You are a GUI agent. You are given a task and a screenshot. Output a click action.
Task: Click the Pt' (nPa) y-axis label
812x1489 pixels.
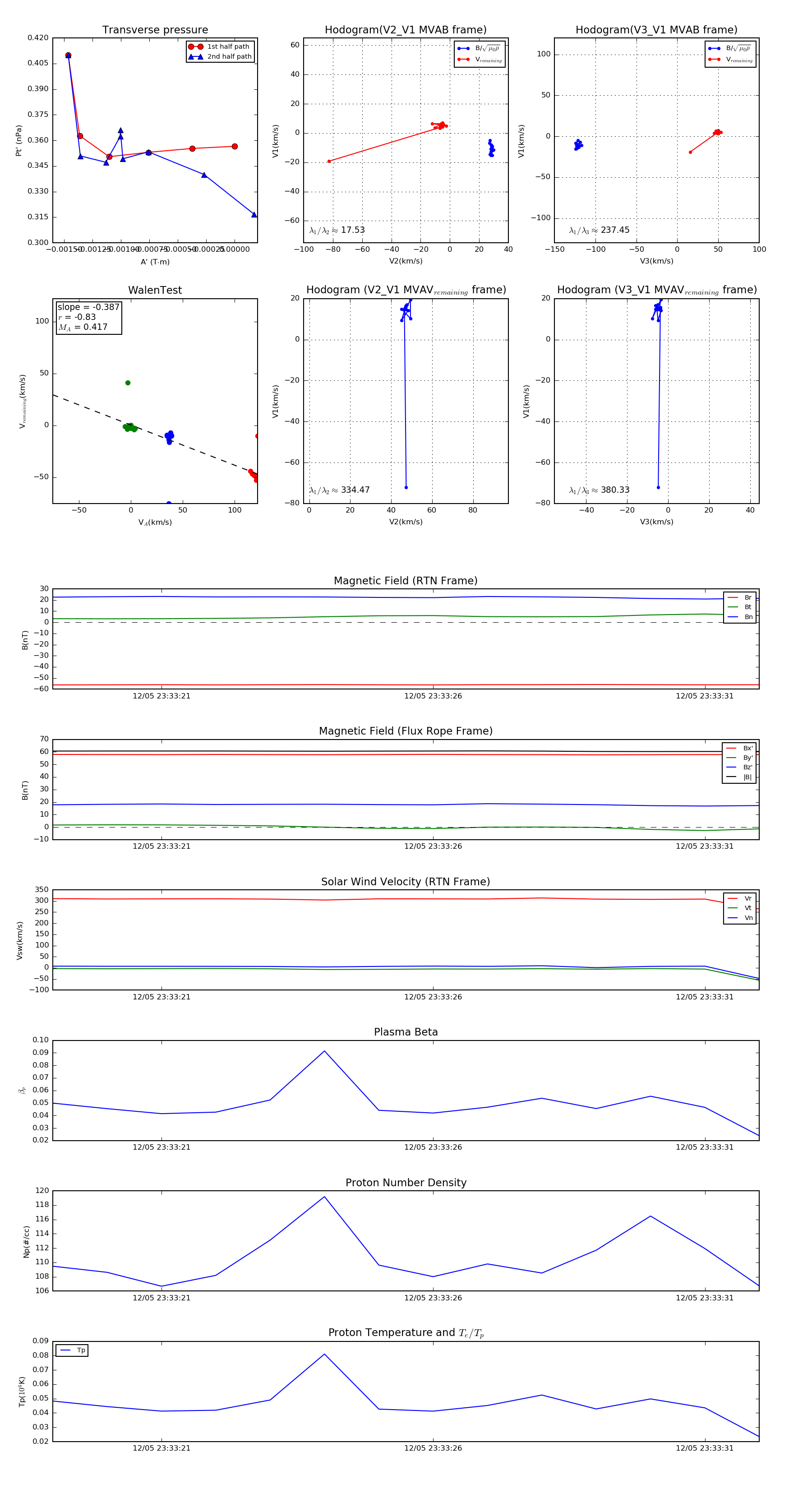(18, 140)
